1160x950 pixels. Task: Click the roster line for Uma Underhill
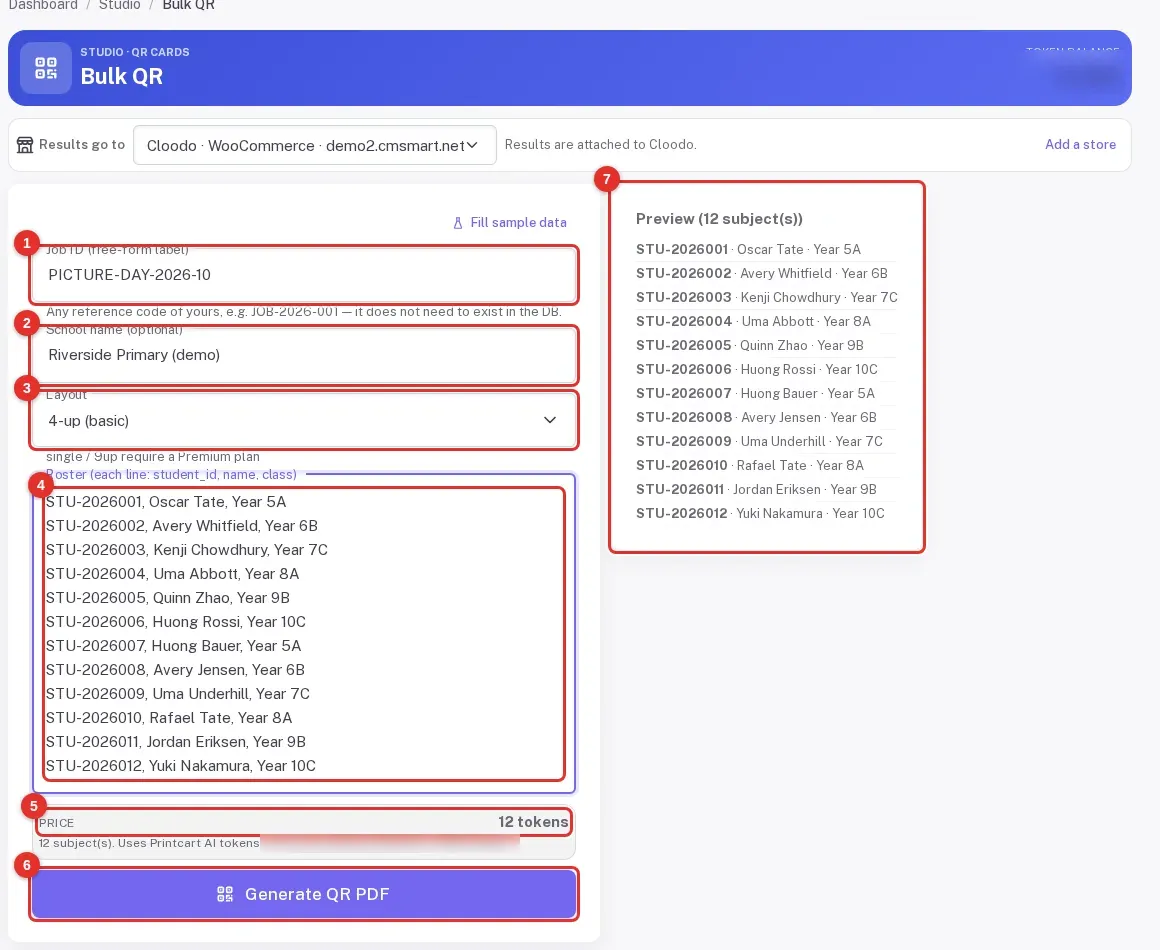pos(178,694)
